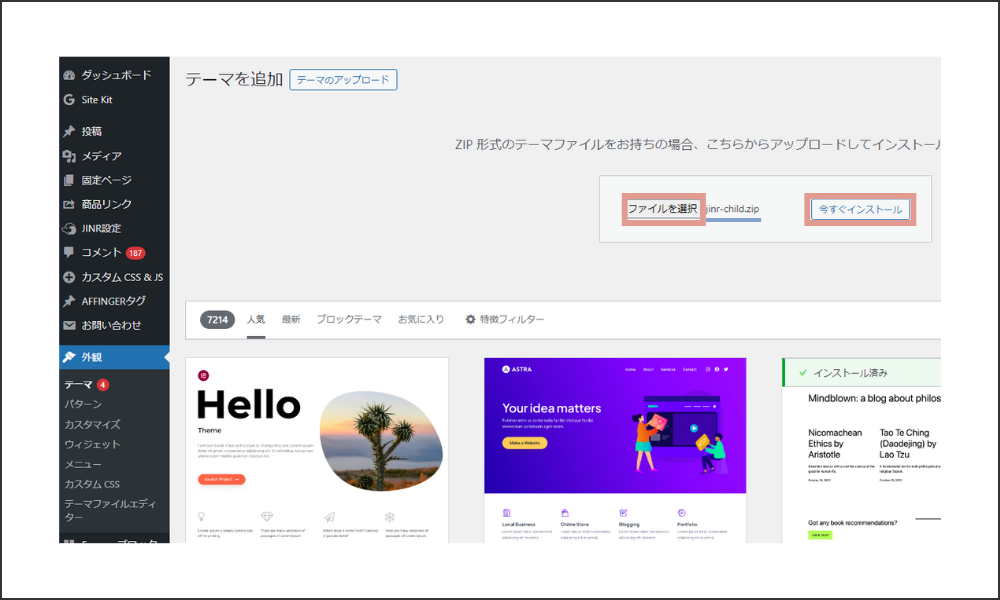Click the envelope icon beside お問い合わせ

click(x=69, y=325)
